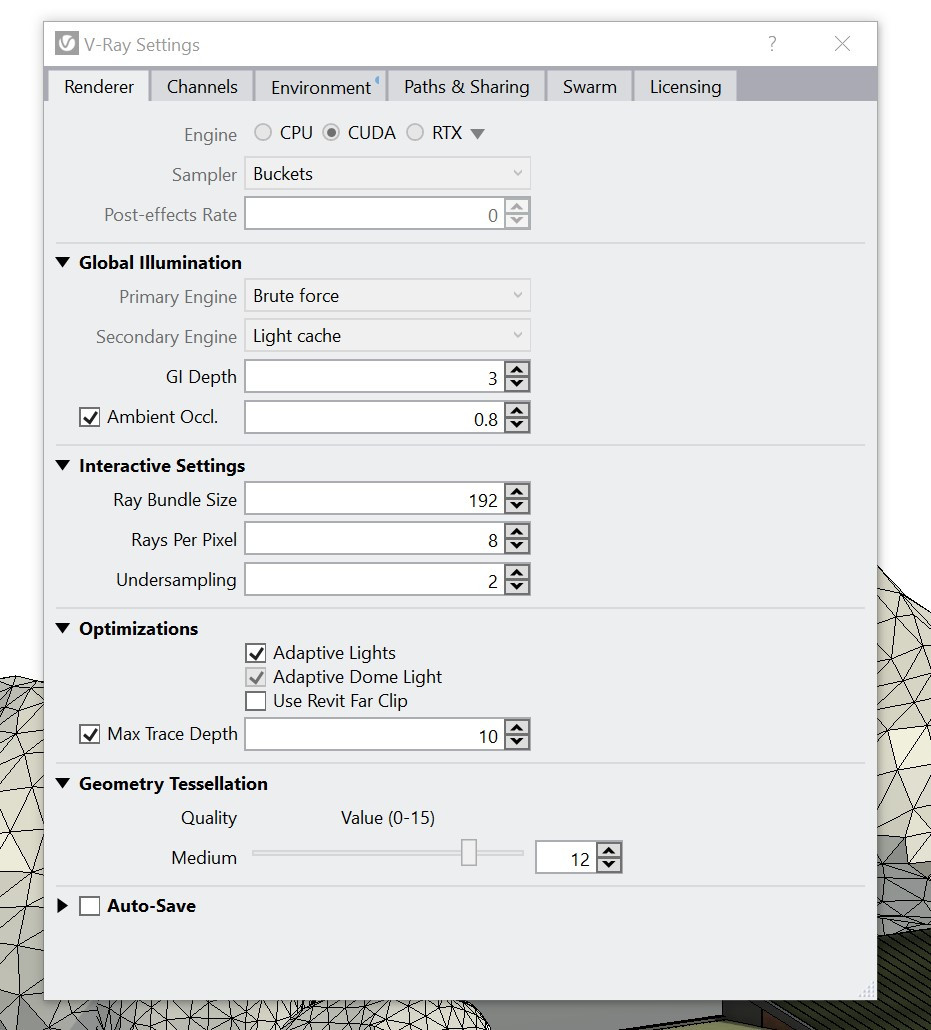Collapse the Geometry Tessellation section
931x1030 pixels.
(x=63, y=783)
